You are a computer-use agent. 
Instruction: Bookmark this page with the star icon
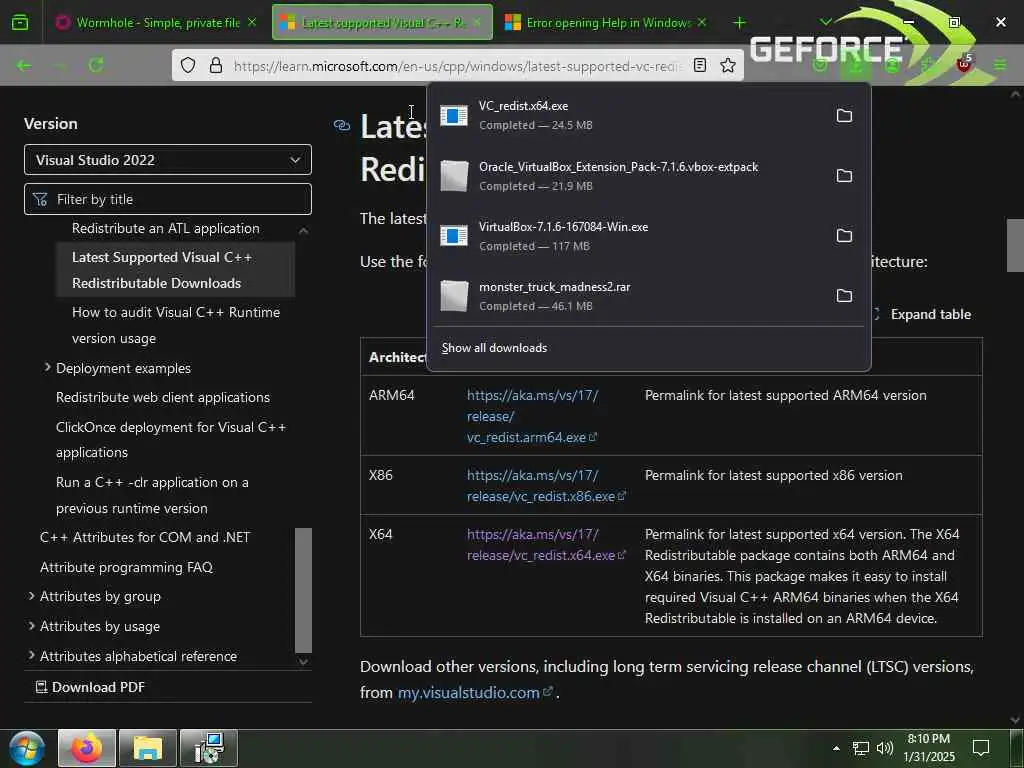click(x=728, y=65)
